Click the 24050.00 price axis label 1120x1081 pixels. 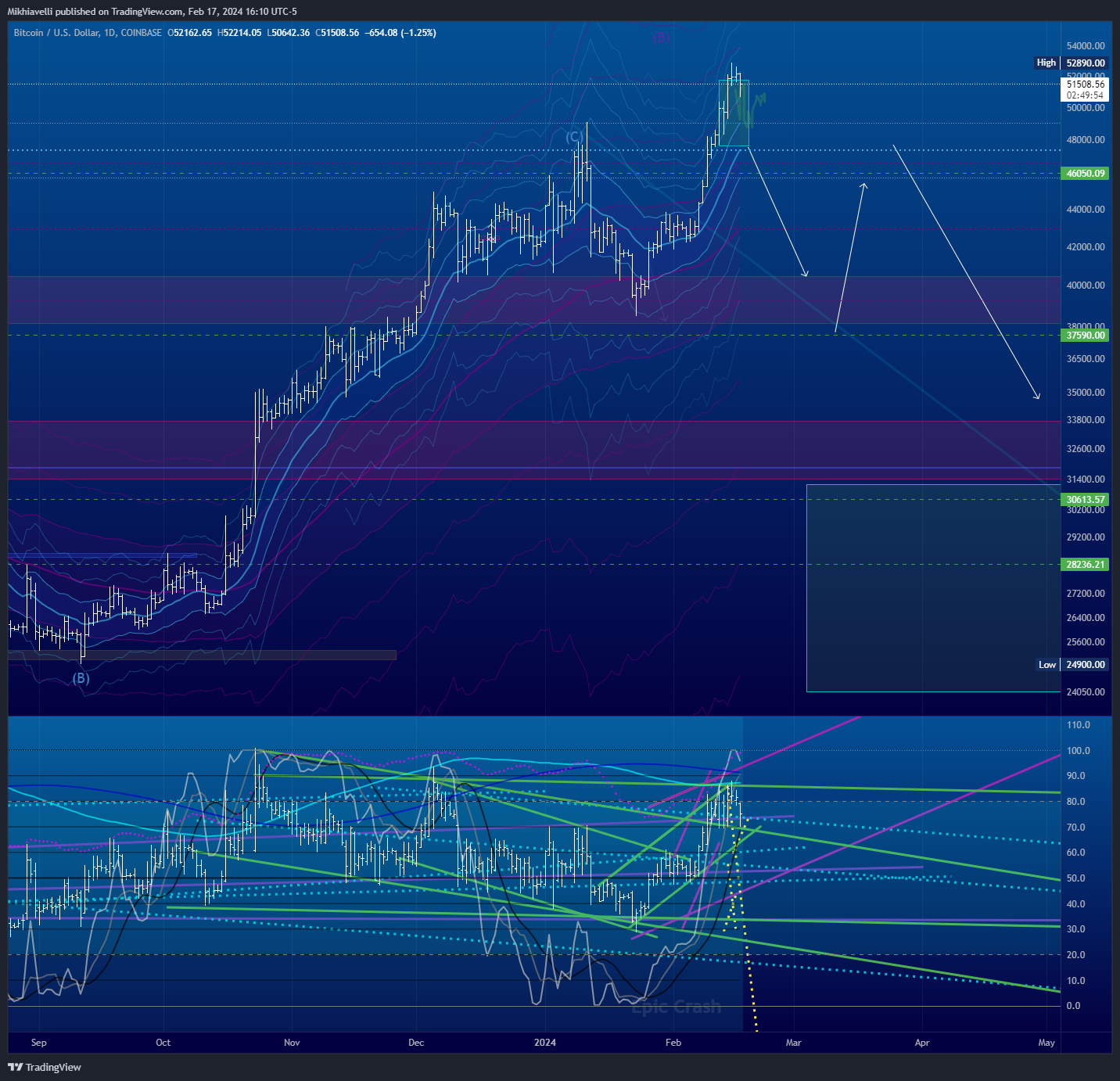(x=1086, y=692)
